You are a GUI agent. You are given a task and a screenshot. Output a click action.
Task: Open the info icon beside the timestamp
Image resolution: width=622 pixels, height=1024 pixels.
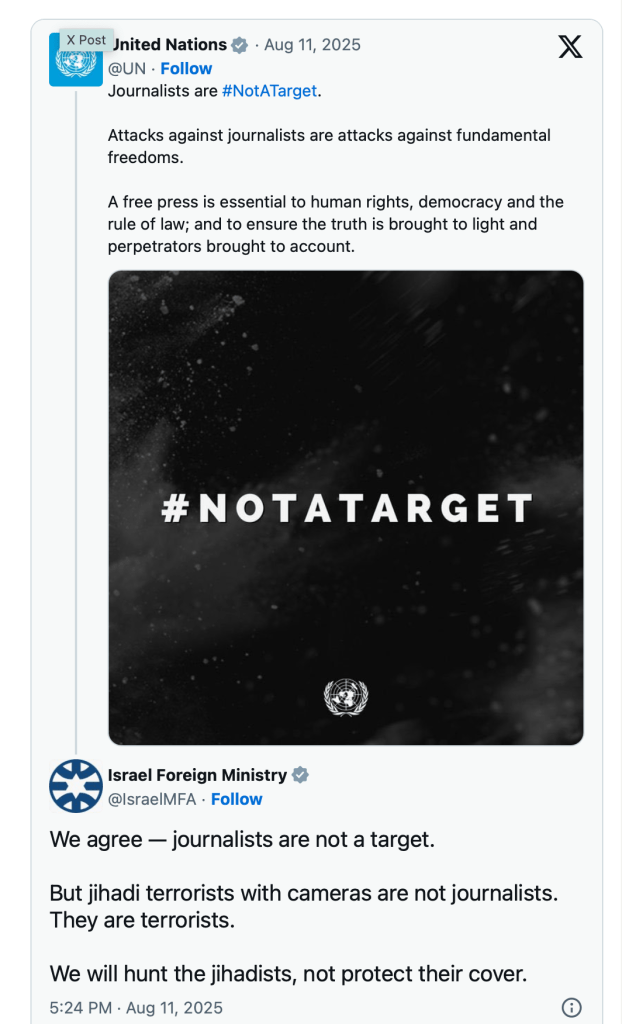(572, 1007)
